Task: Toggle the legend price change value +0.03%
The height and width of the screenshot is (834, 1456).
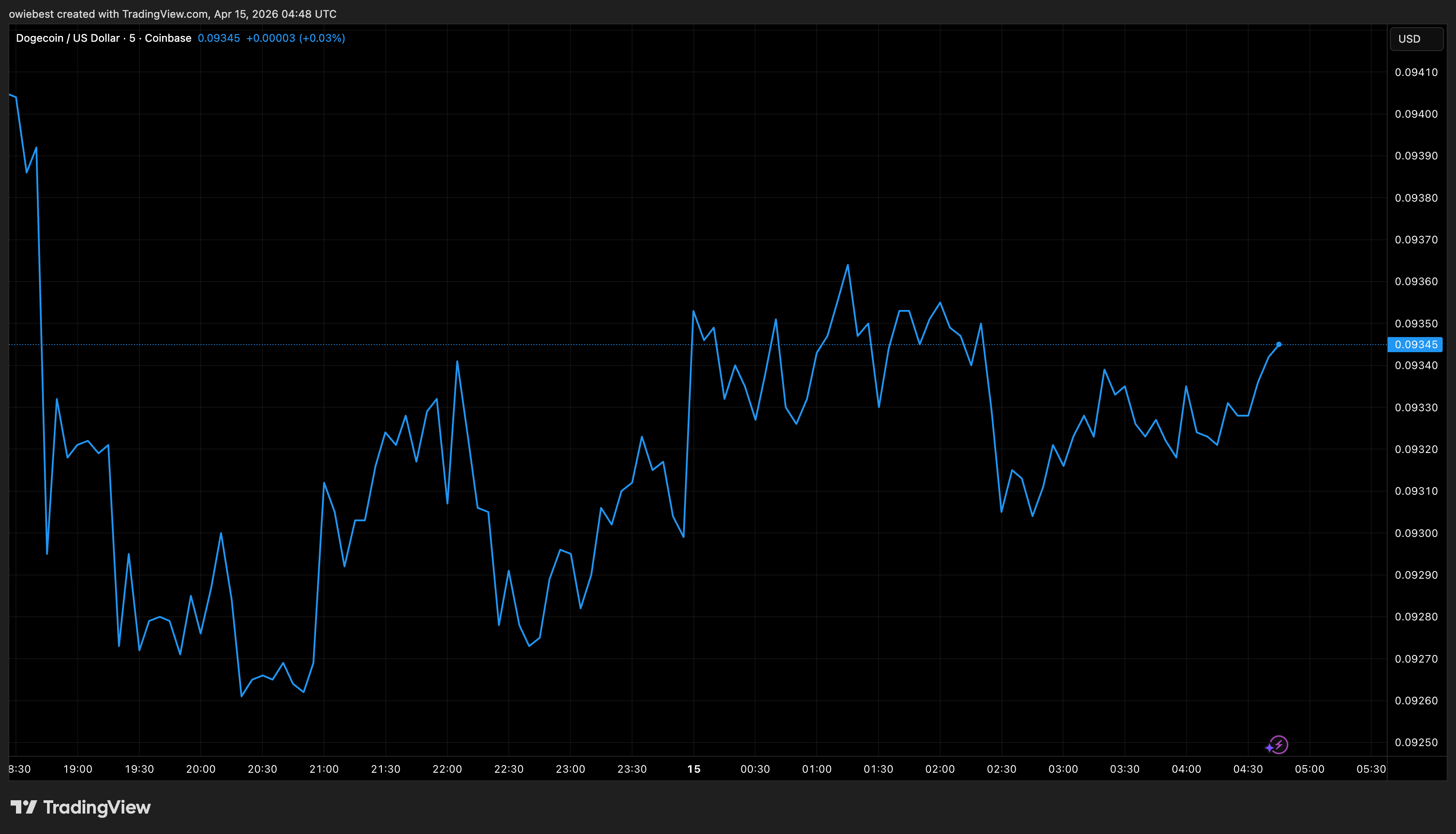Action: coord(322,38)
